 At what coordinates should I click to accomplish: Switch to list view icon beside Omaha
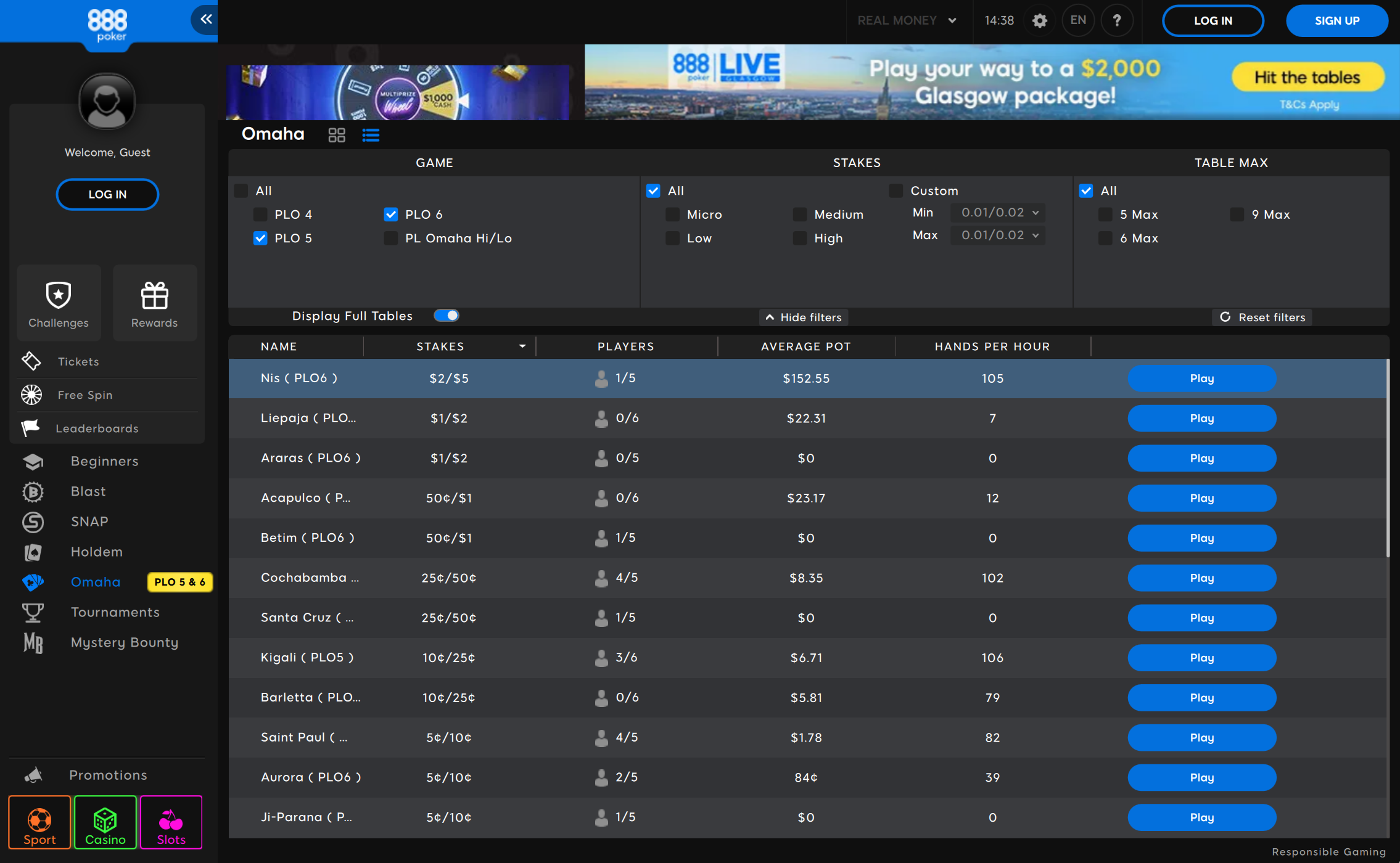(371, 135)
